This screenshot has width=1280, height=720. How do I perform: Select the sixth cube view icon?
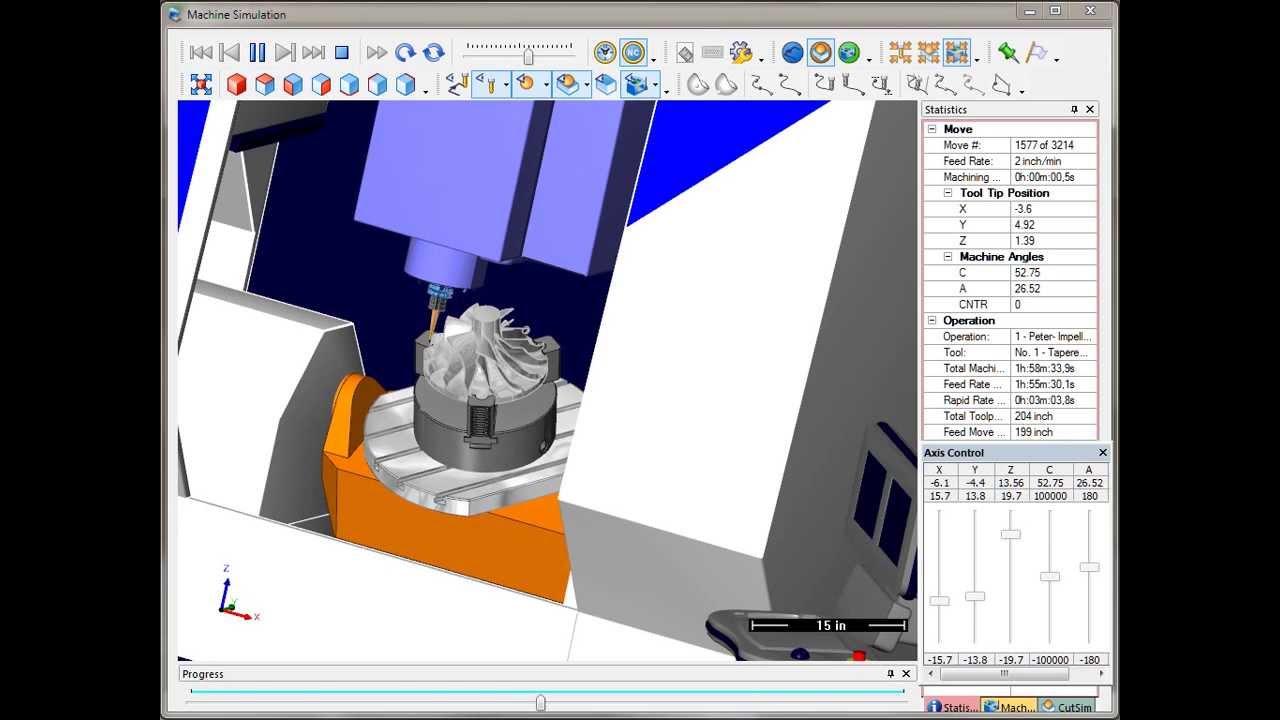tap(377, 85)
